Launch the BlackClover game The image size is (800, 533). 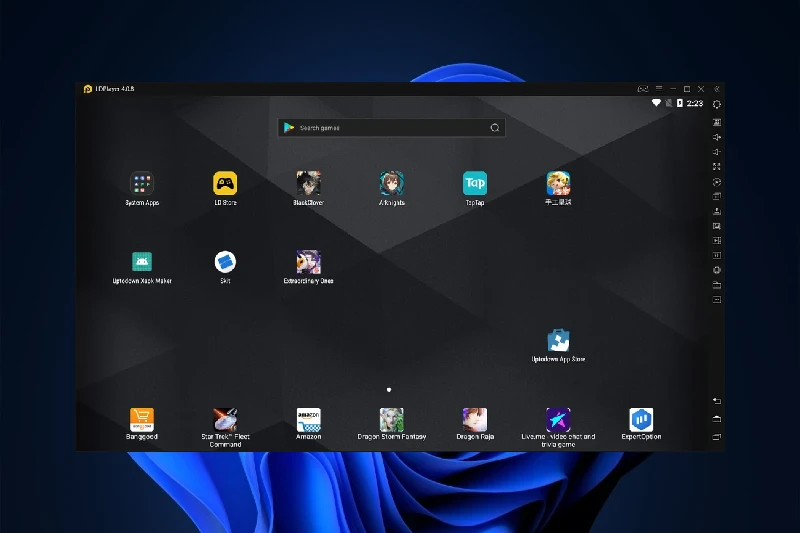click(x=309, y=184)
